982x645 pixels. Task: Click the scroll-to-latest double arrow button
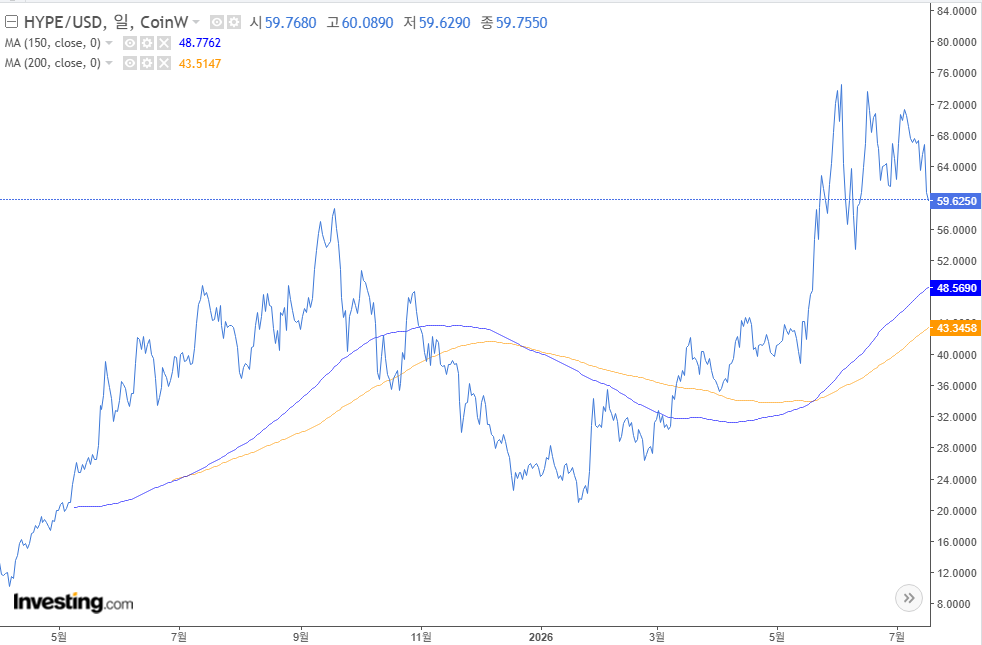pyautogui.click(x=909, y=598)
